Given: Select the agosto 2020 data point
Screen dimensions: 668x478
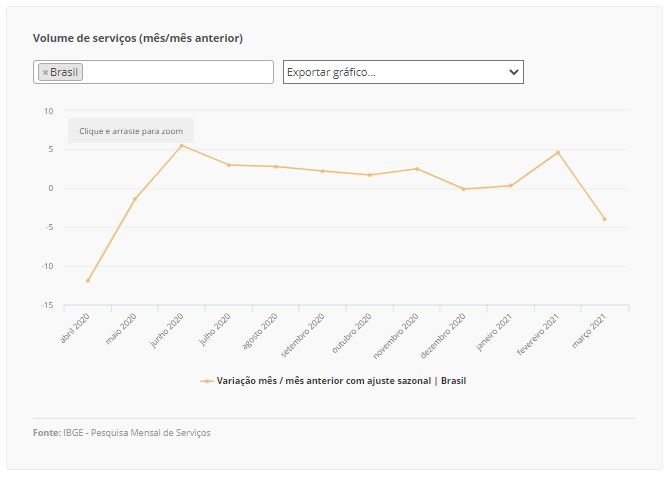Looking at the screenshot, I should (x=276, y=167).
